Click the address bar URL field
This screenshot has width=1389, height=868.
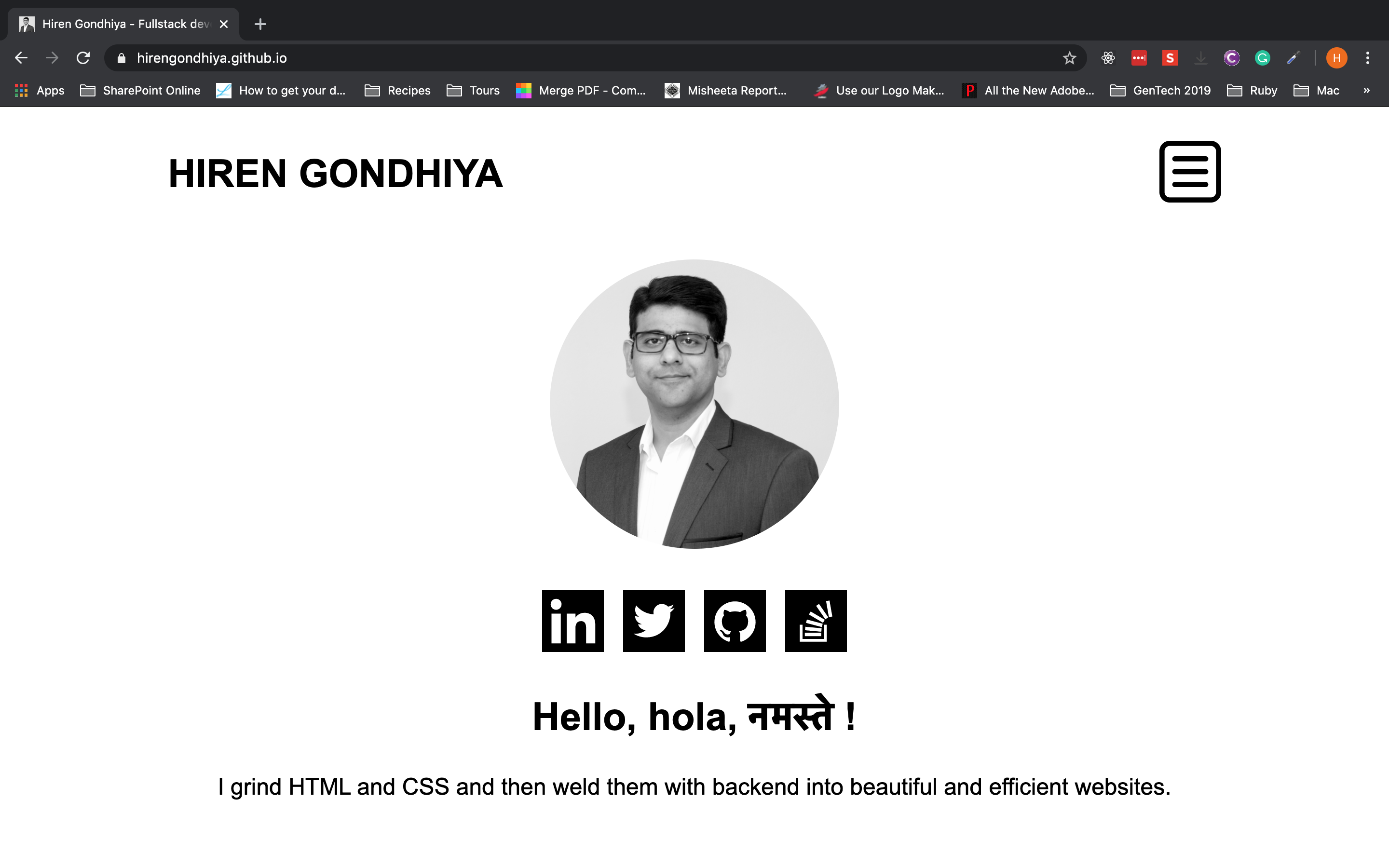[x=574, y=58]
